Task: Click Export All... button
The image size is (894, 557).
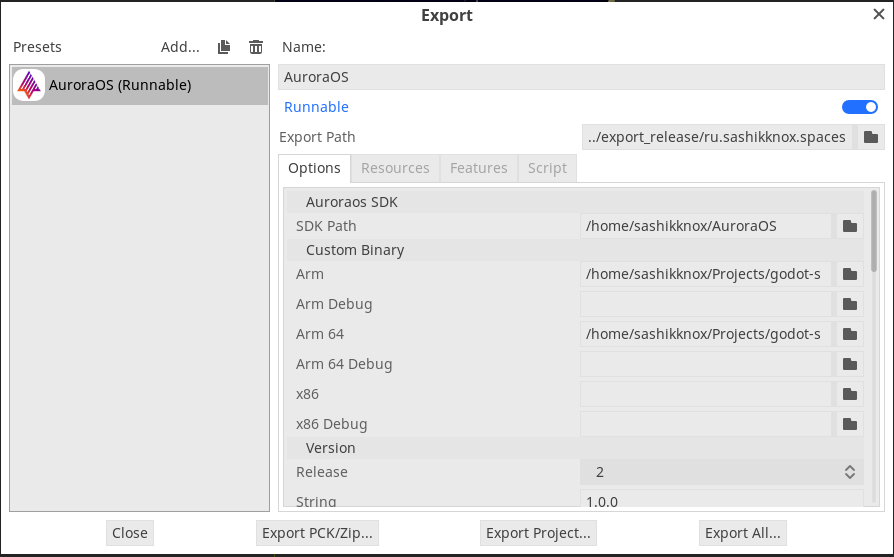Action: click(x=742, y=533)
